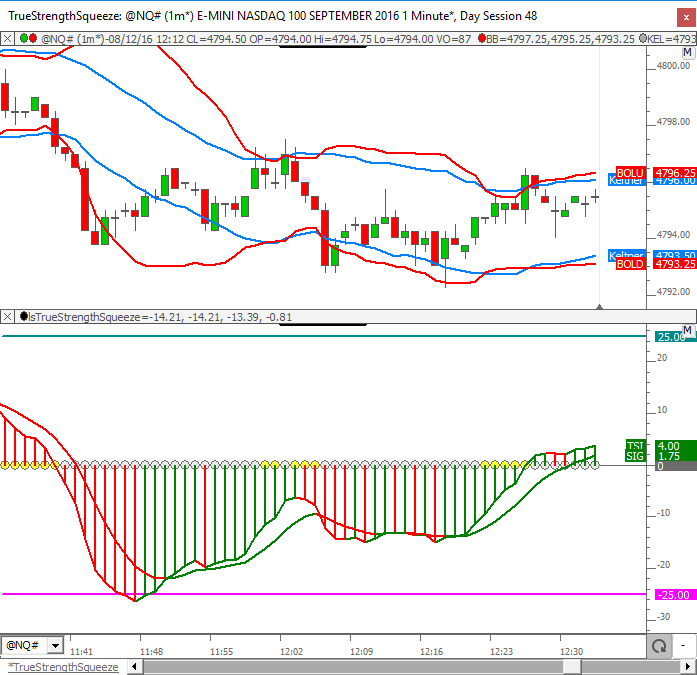Click the green dot in the price pane header
Screen dimensions: 697x675
tap(23, 38)
